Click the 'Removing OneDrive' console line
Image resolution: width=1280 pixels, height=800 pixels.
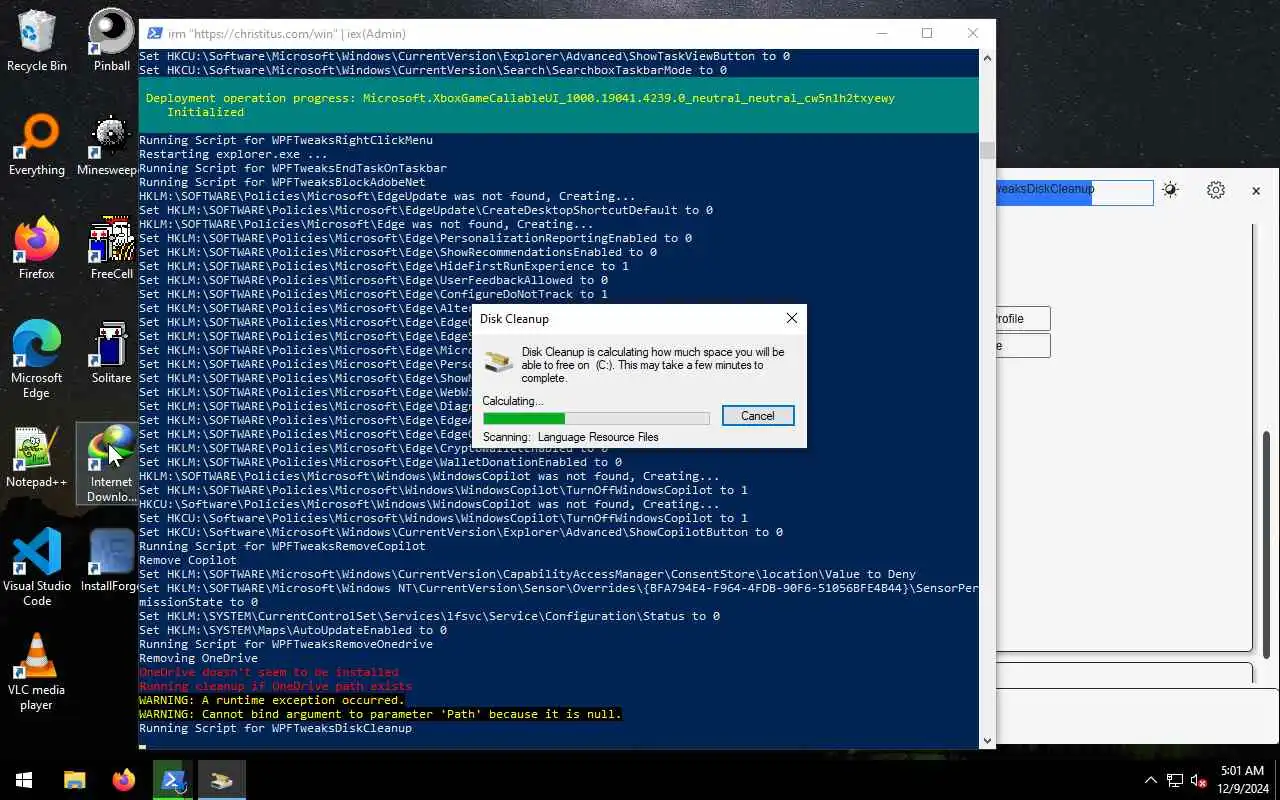pos(198,658)
